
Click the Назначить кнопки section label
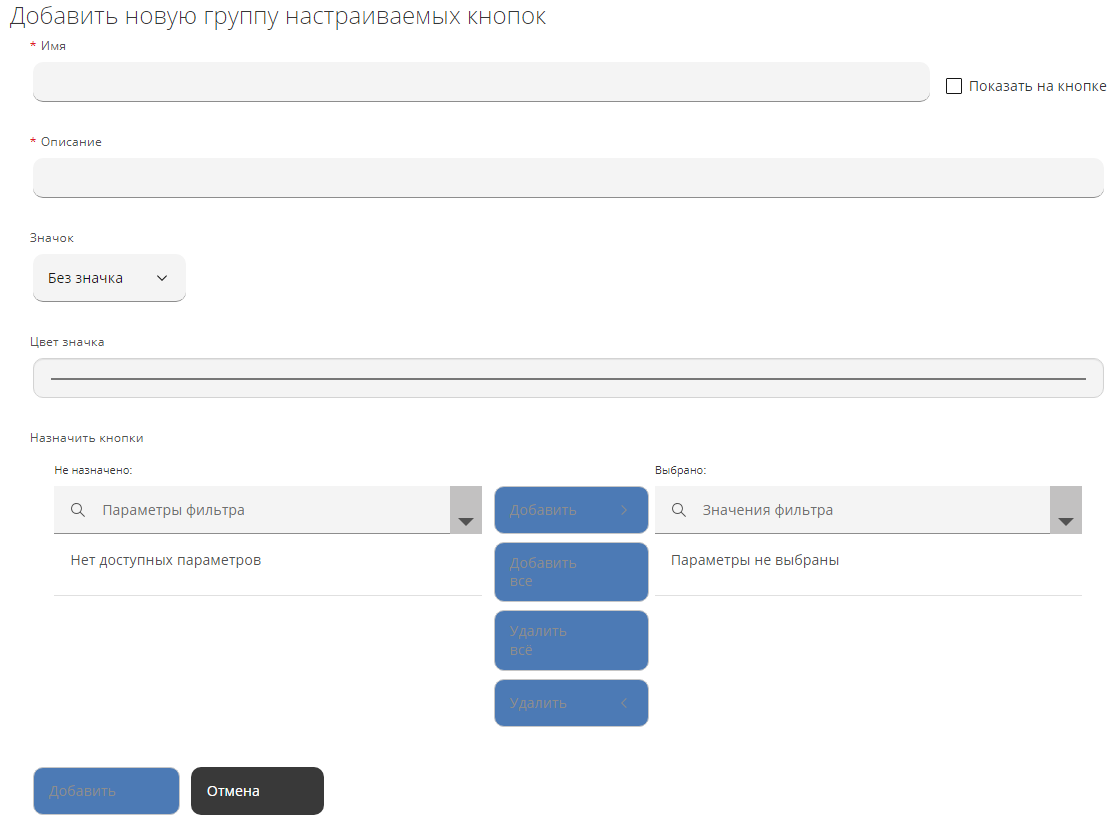click(87, 438)
